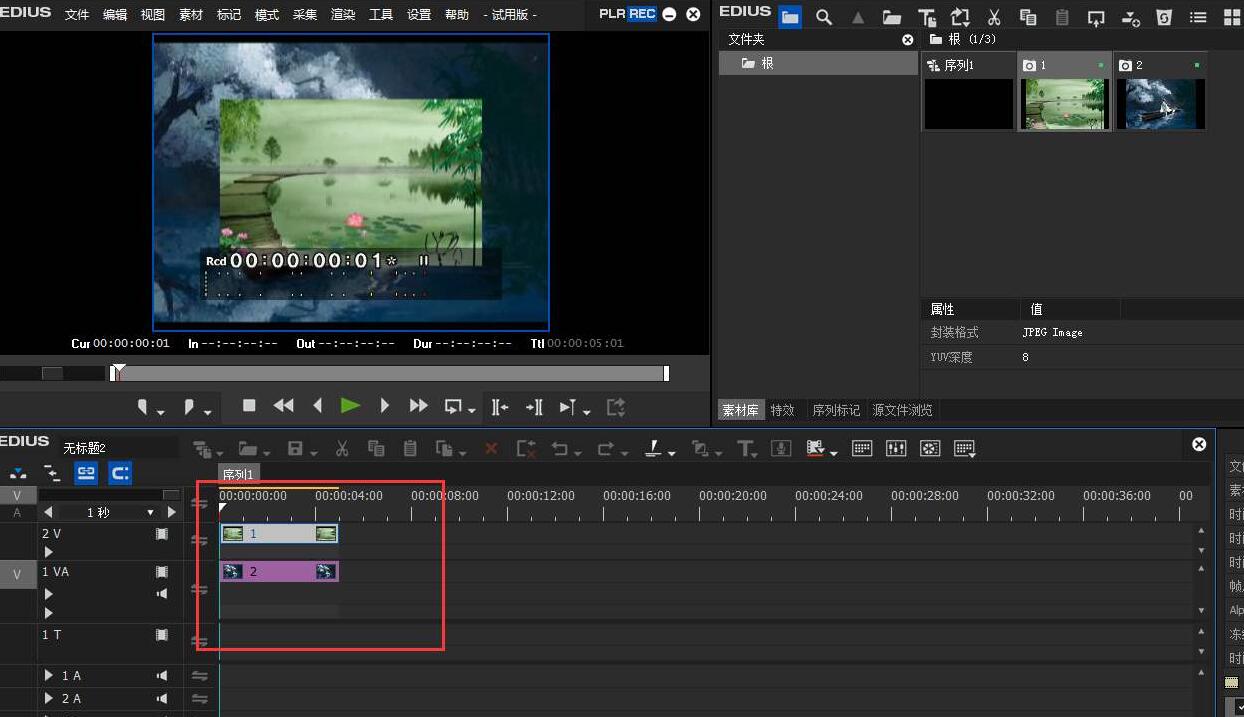Mute audio on the 1 VA track
The height and width of the screenshot is (717, 1244).
tap(162, 594)
